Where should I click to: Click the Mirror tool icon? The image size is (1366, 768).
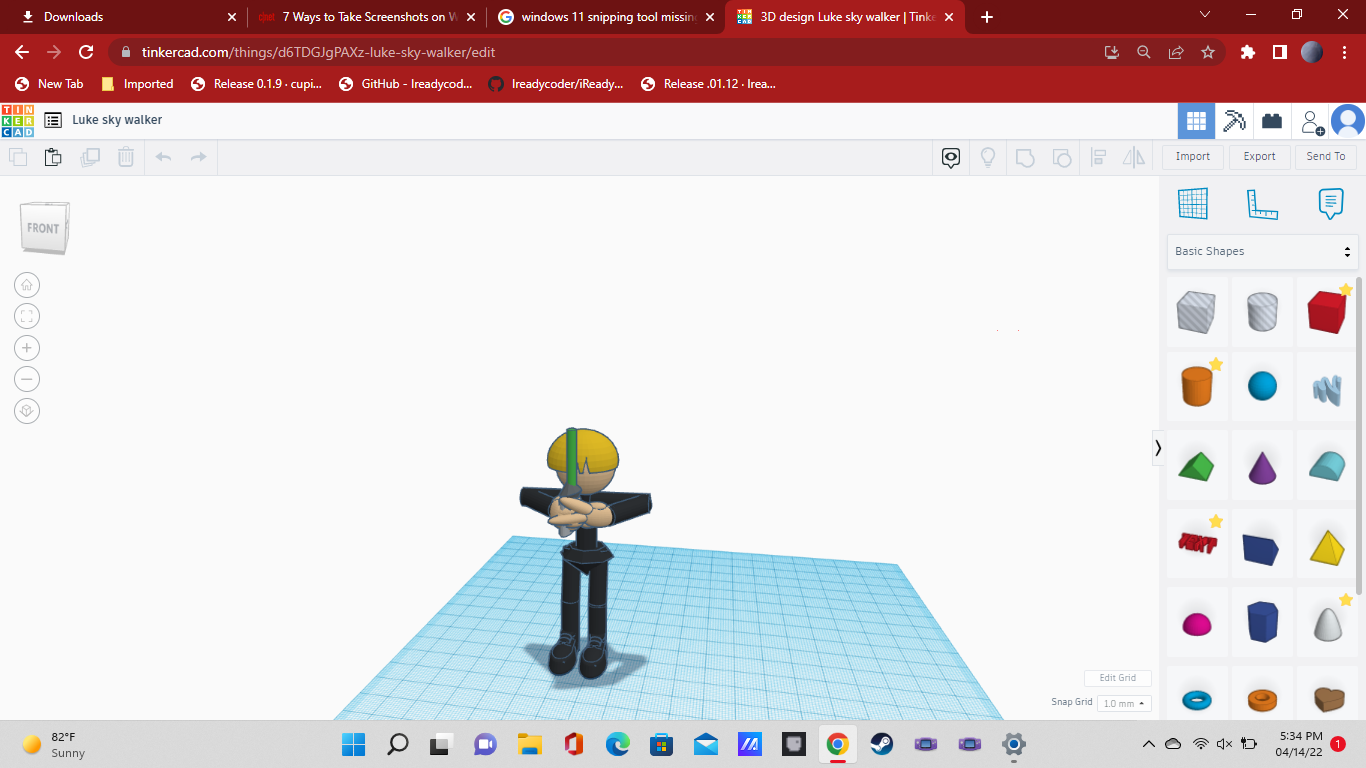1134,157
